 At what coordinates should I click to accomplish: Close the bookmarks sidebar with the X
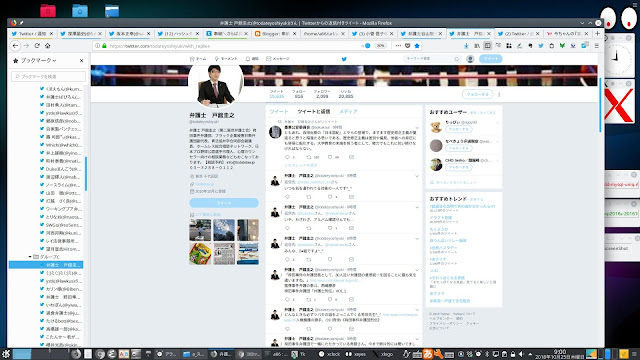82,60
